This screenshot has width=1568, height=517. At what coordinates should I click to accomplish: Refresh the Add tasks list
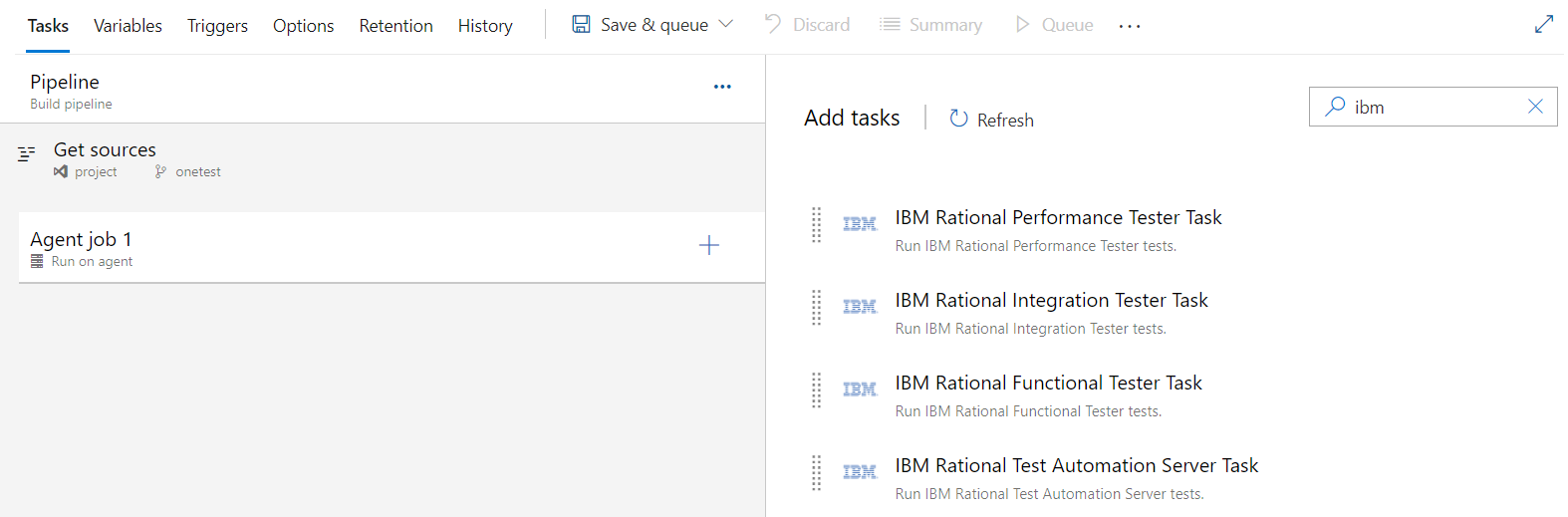[x=991, y=120]
